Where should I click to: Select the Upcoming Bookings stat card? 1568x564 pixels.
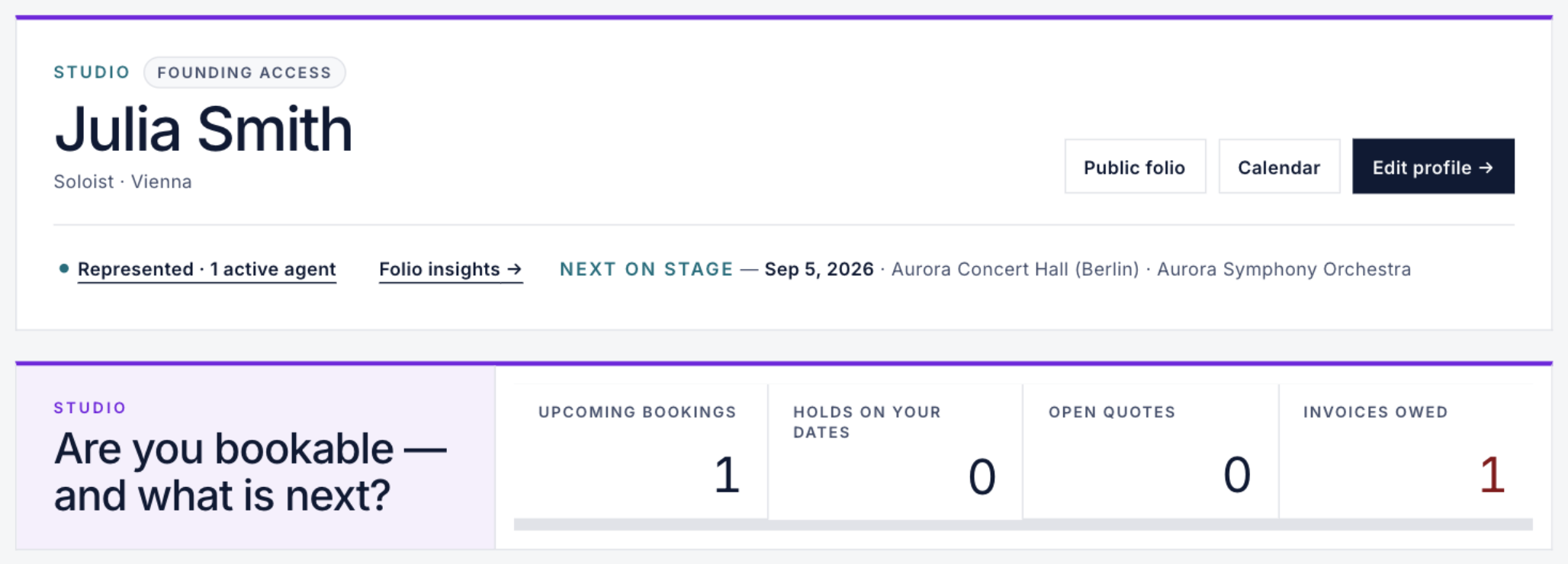(x=640, y=451)
